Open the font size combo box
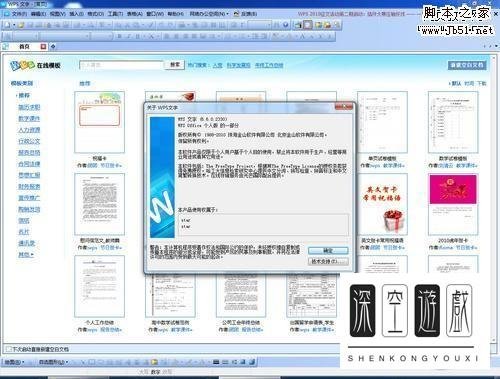 pyautogui.click(x=102, y=36)
